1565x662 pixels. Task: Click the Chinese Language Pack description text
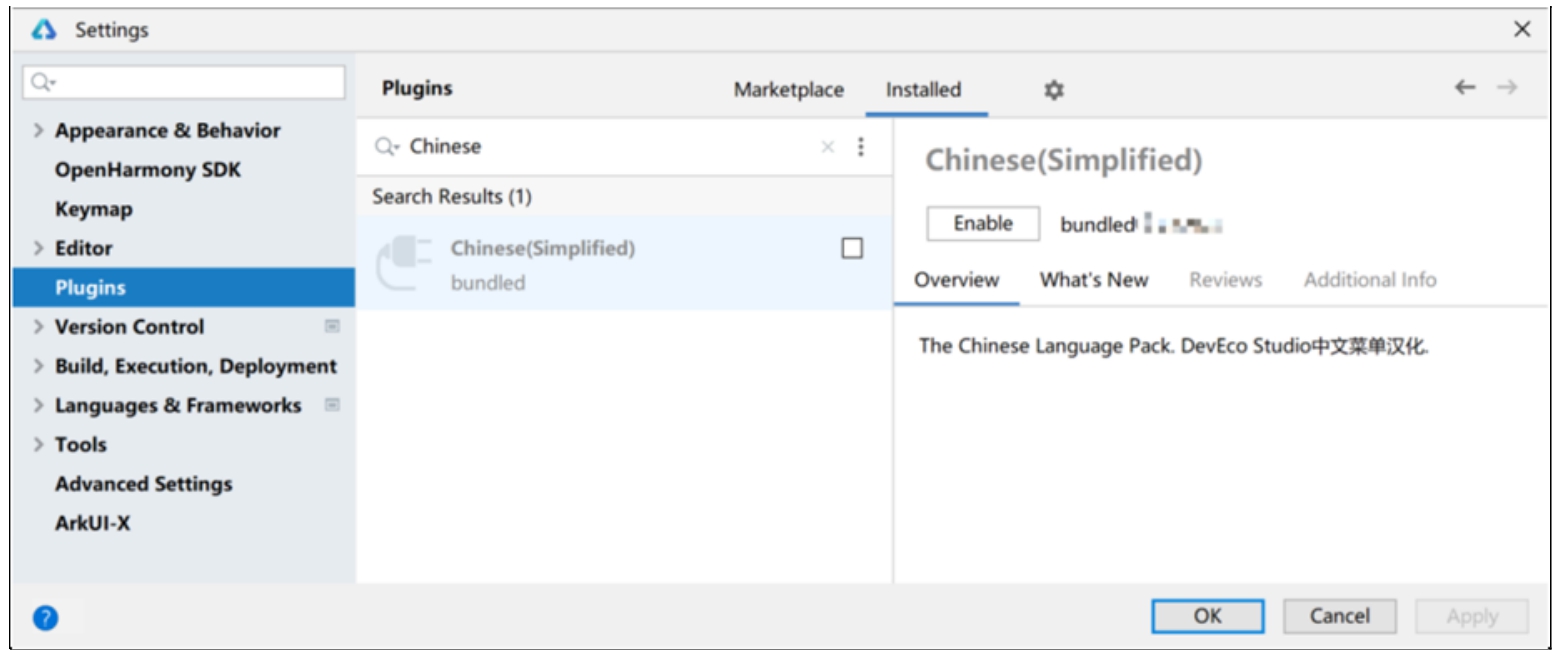(1174, 347)
